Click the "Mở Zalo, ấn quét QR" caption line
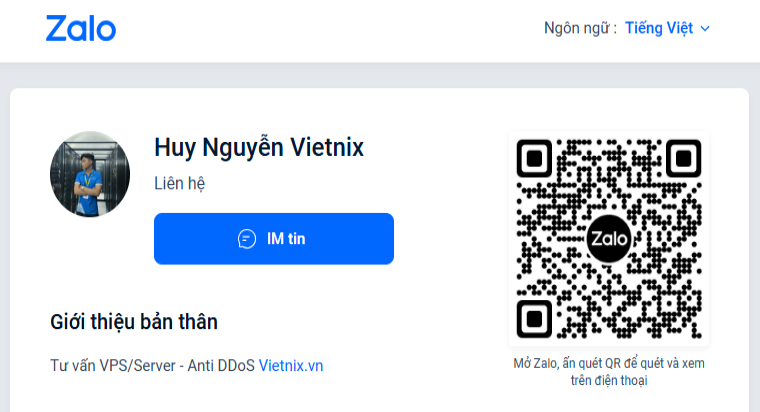Screen dimensions: 760x412 [609, 364]
